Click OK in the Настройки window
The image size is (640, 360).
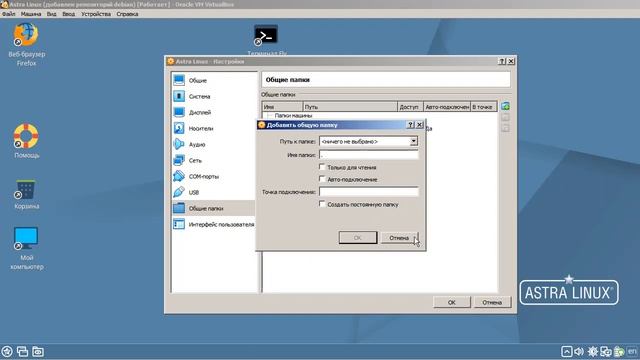pos(451,302)
